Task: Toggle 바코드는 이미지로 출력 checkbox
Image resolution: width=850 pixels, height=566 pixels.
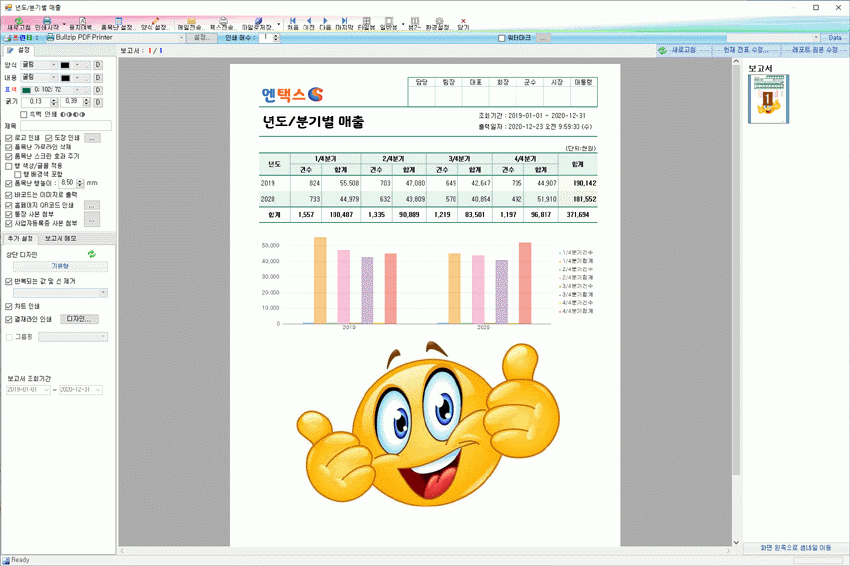Action: pos(9,195)
